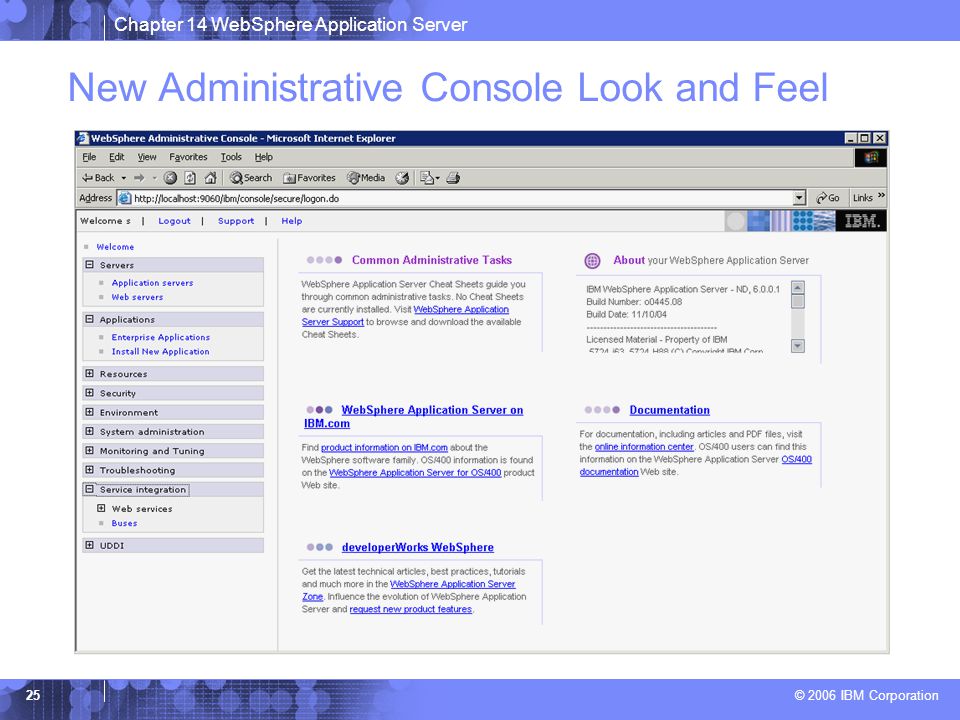The image size is (960, 720).
Task: Collapse the Service integration section
Action: pos(90,489)
